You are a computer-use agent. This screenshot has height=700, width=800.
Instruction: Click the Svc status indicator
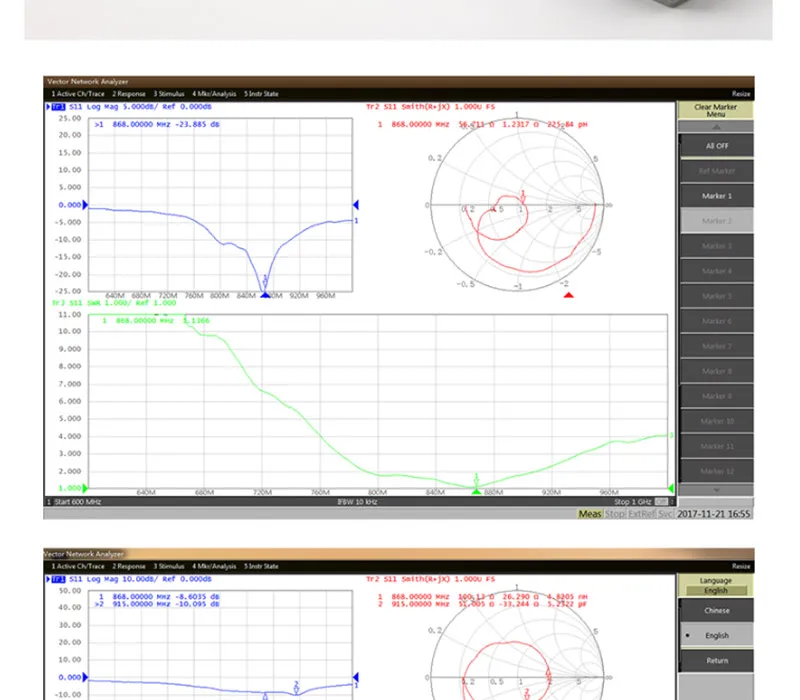[665, 514]
